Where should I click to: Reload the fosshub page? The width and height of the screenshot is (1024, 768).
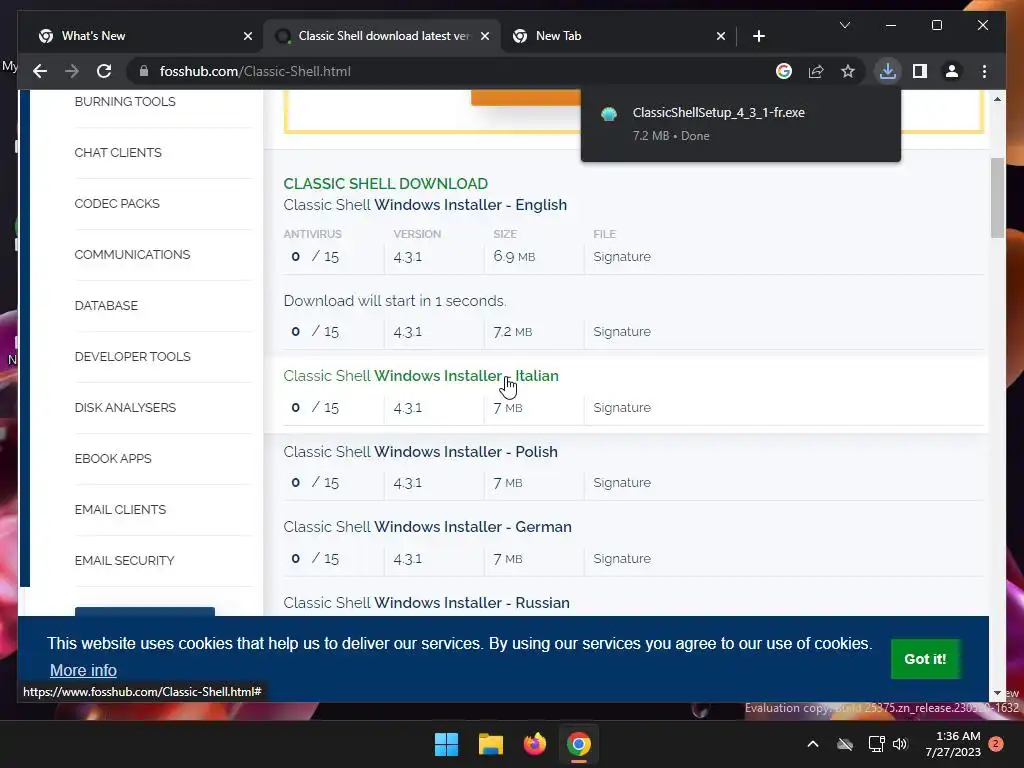coord(104,71)
